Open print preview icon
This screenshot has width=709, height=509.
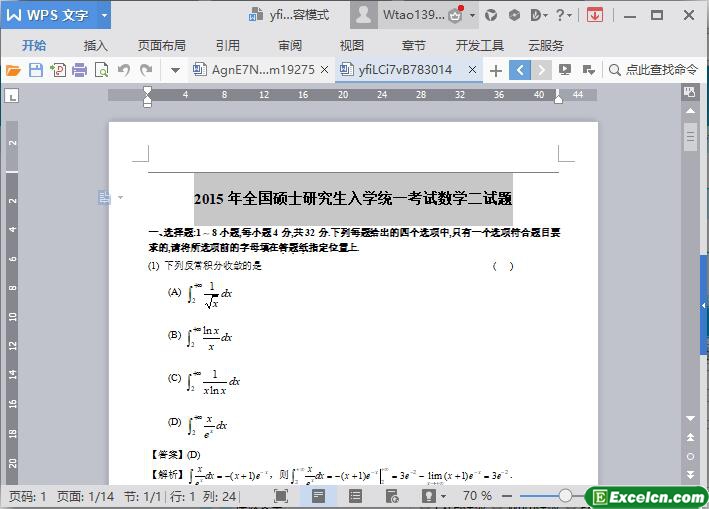(x=101, y=70)
